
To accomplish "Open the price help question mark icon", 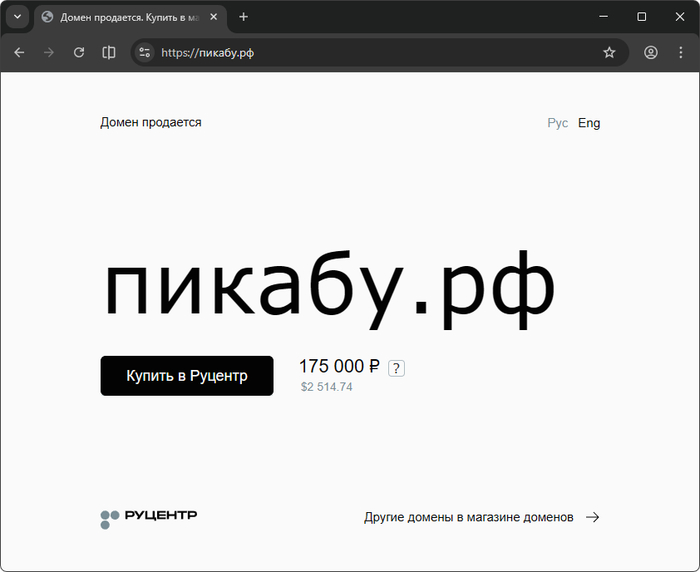I will pyautogui.click(x=396, y=368).
